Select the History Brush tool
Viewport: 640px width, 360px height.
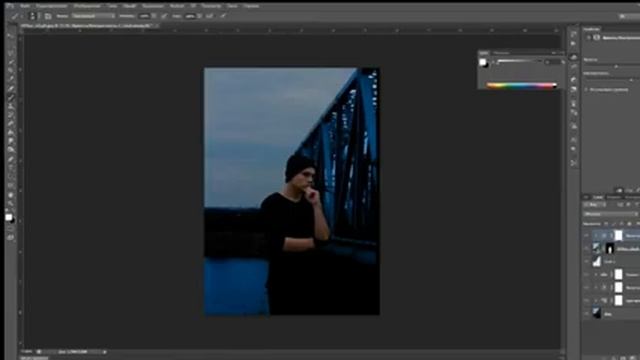click(x=10, y=115)
